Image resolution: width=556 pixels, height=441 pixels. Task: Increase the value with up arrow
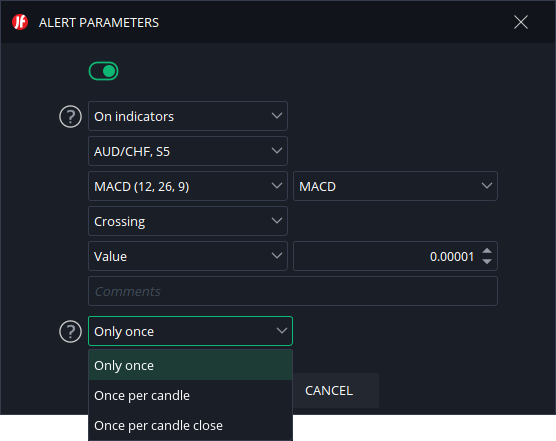487,251
